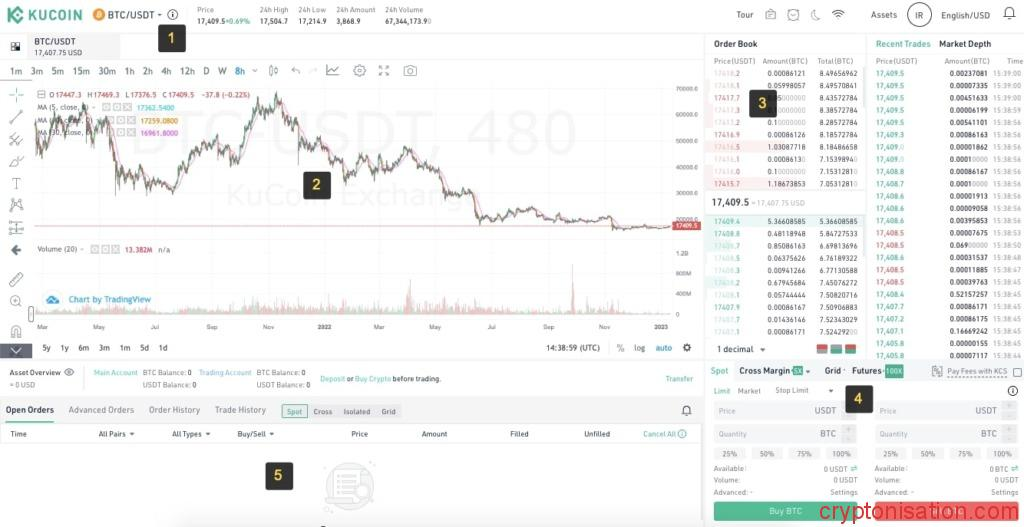Screen dimensions: 1024x527
Task: Switch to Order History tab
Action: point(174,410)
